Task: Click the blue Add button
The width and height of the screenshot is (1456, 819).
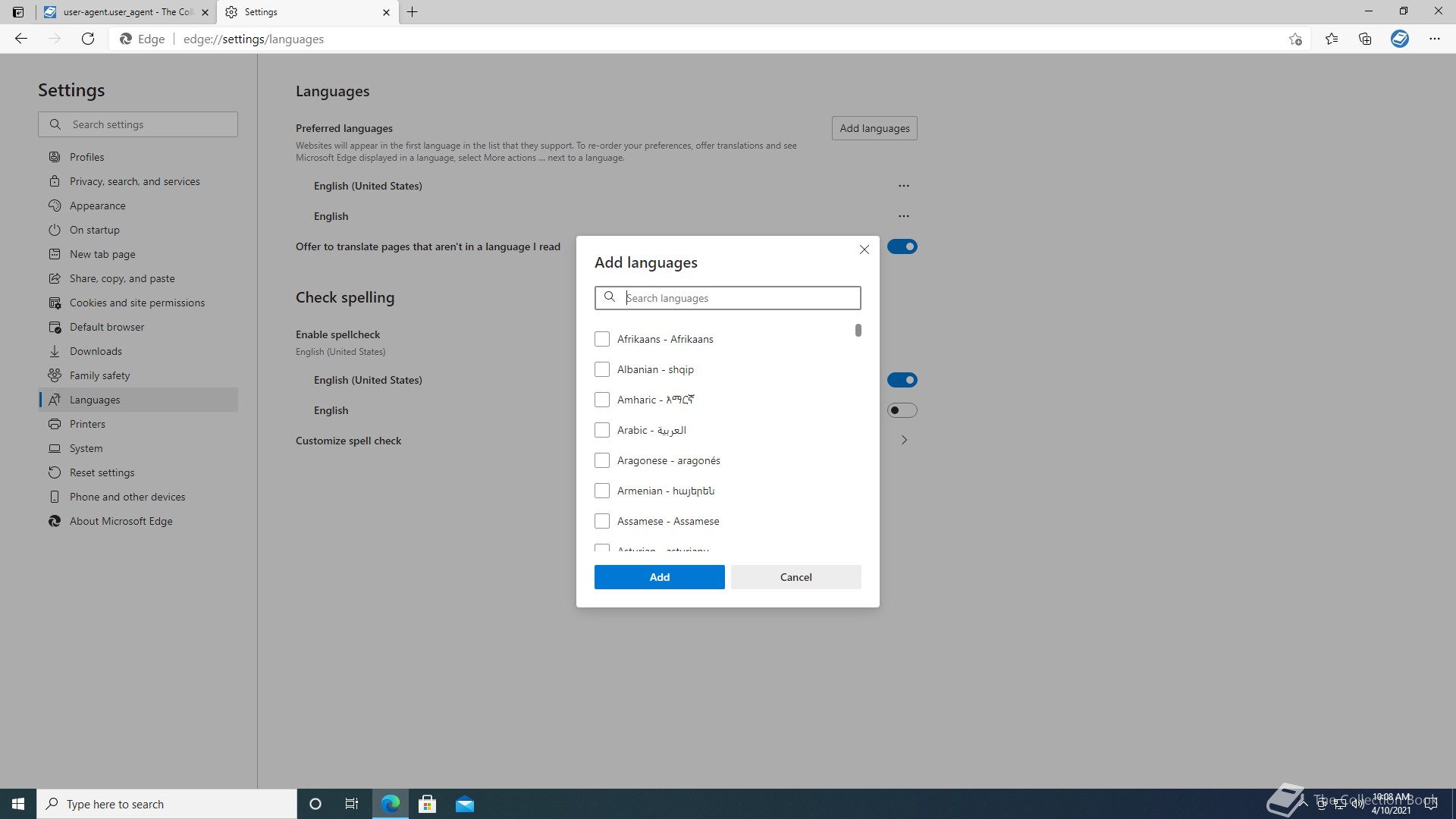Action: pyautogui.click(x=659, y=577)
